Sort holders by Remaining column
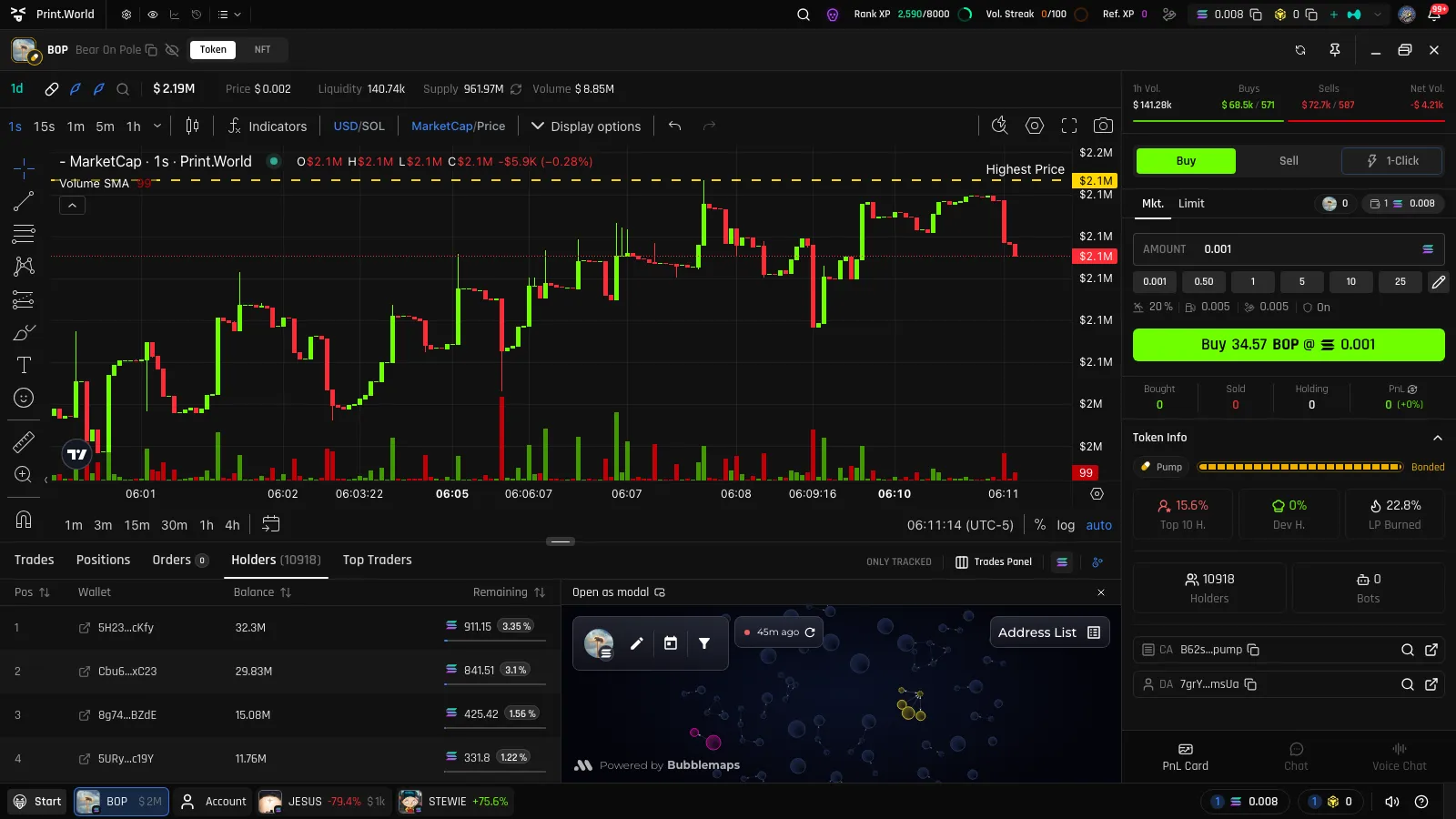The image size is (1456, 819). coord(509,592)
